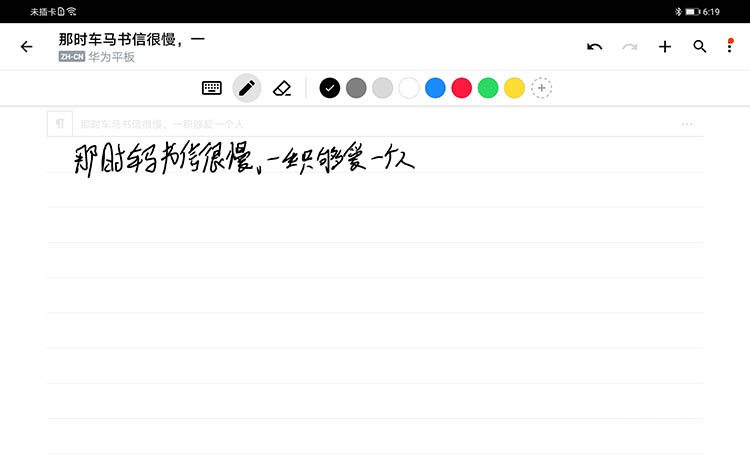Choose the green ink color
This screenshot has height=469, width=750.
click(488, 88)
